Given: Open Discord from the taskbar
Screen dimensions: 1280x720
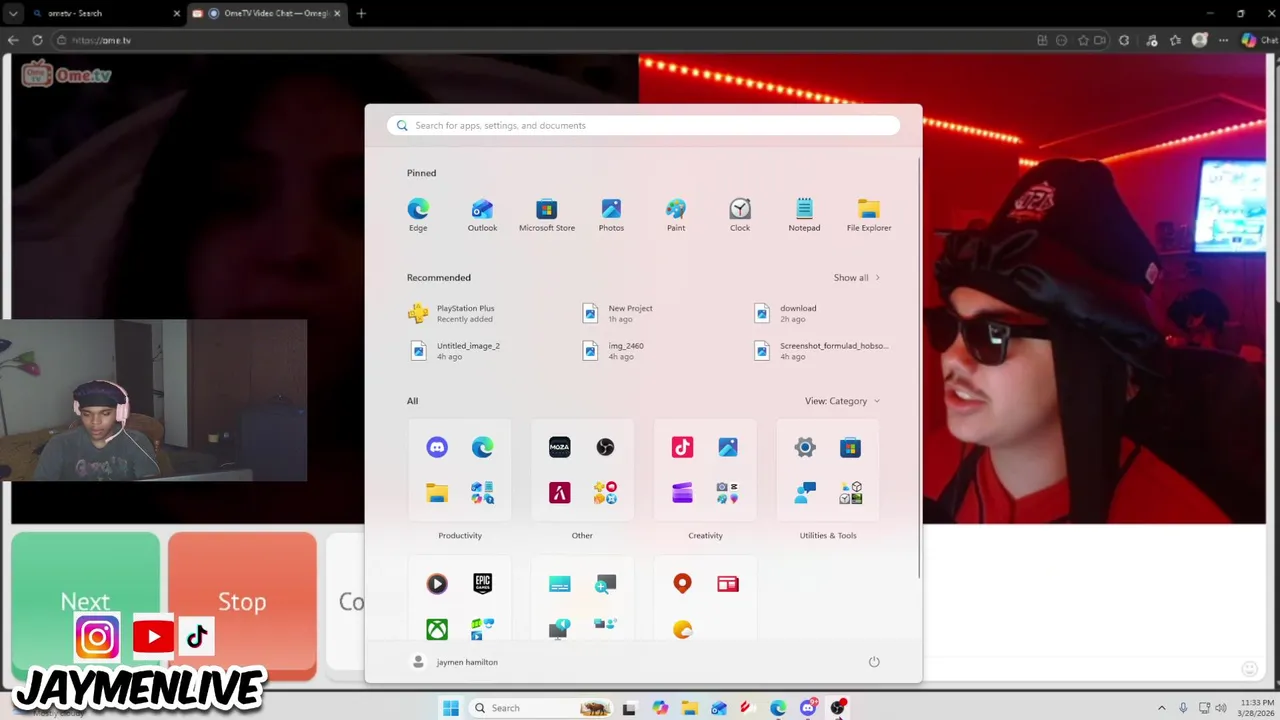Looking at the screenshot, I should [x=808, y=708].
